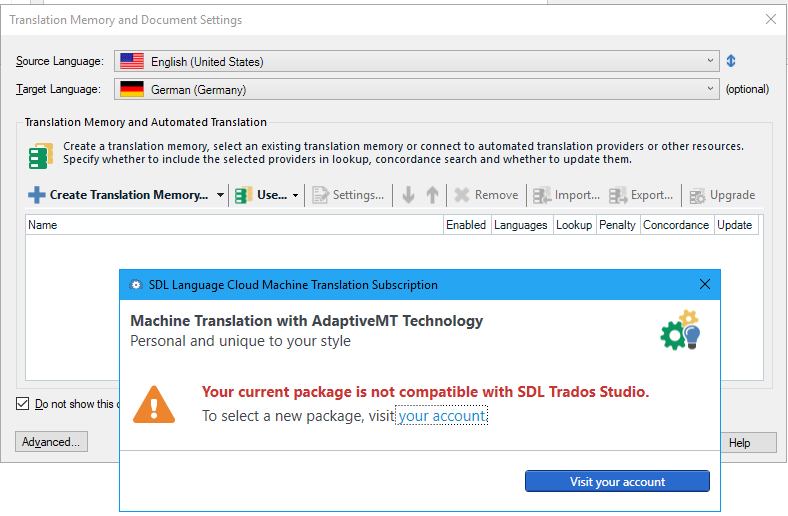Click the Use translation provider icon

pyautogui.click(x=244, y=195)
